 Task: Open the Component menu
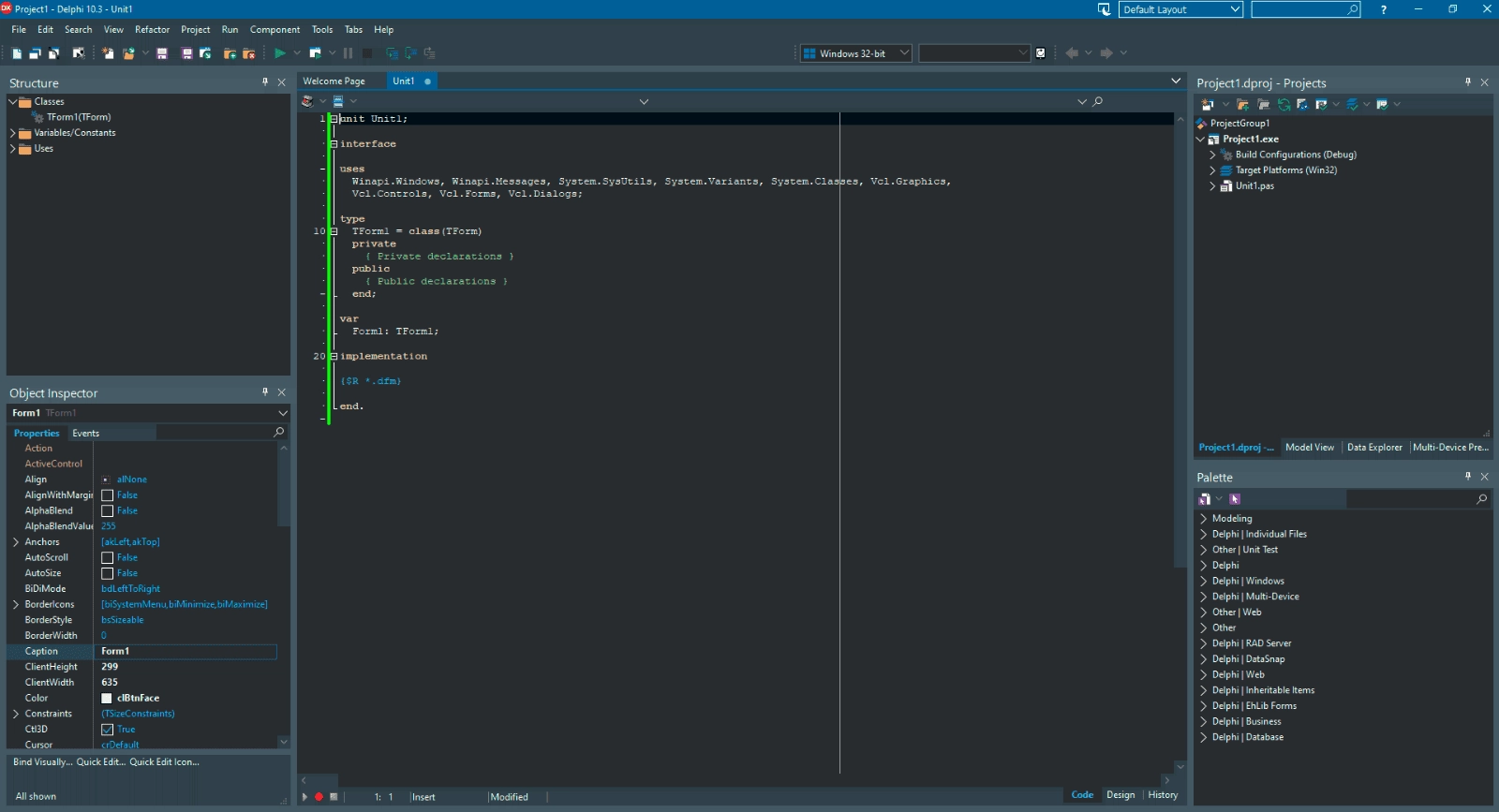(275, 30)
